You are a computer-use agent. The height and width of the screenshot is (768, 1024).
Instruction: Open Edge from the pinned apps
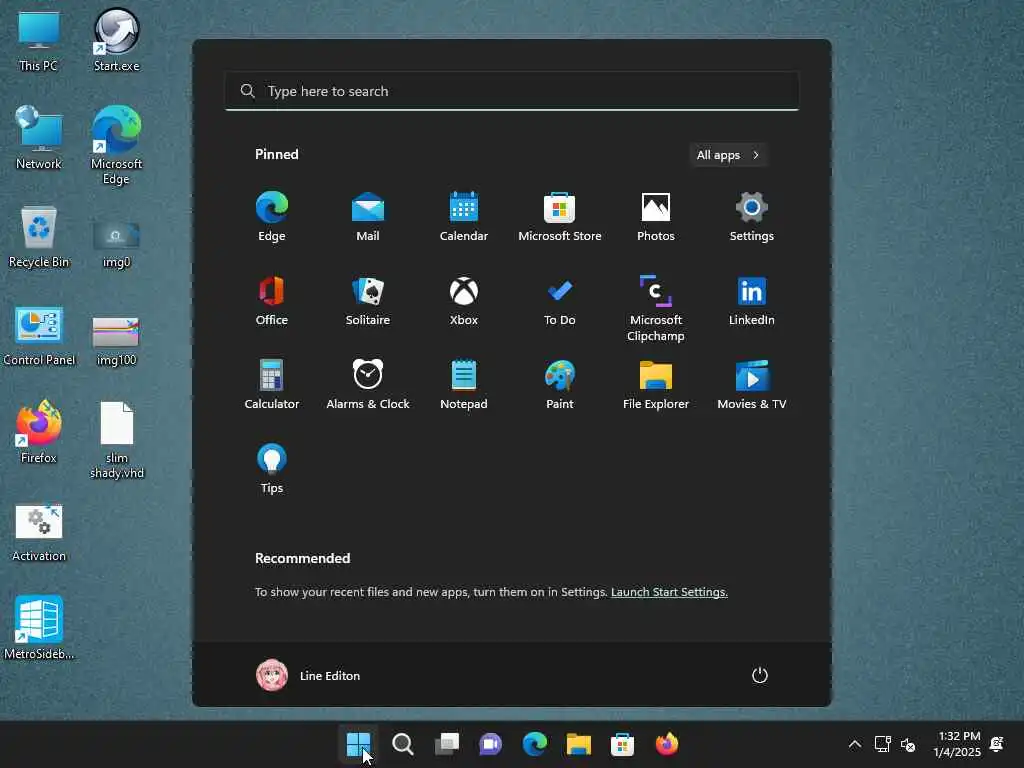coord(272,217)
